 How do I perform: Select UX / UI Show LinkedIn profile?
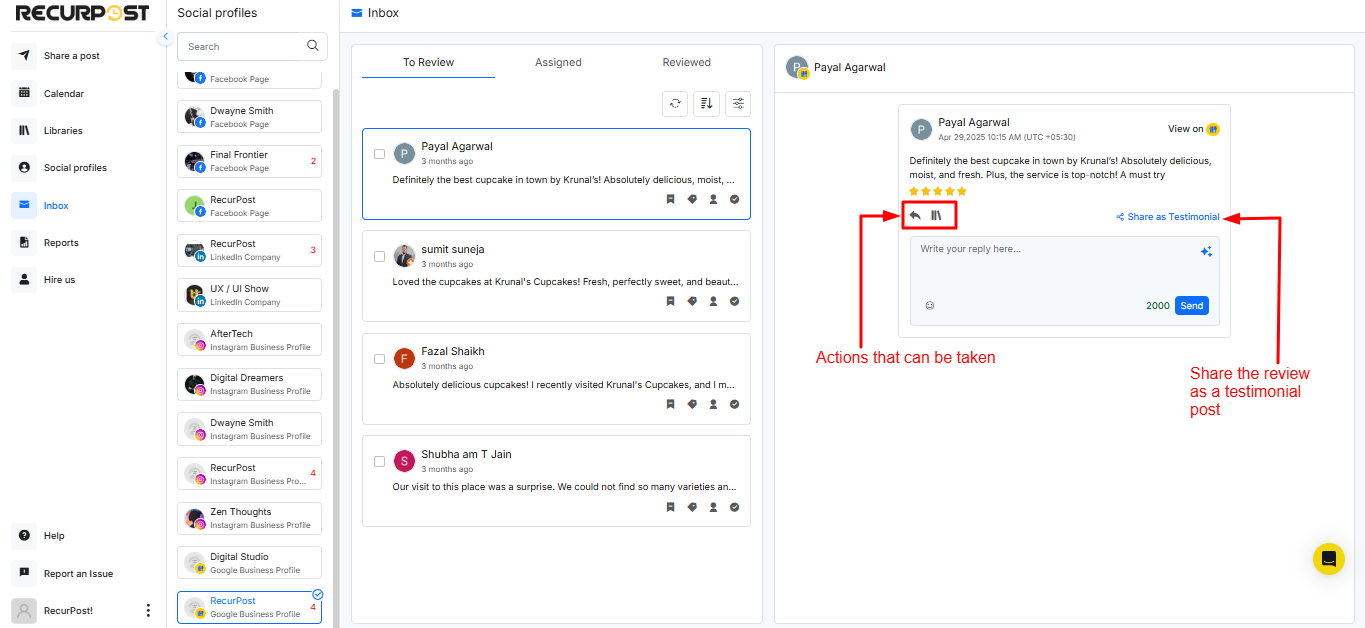pos(250,295)
